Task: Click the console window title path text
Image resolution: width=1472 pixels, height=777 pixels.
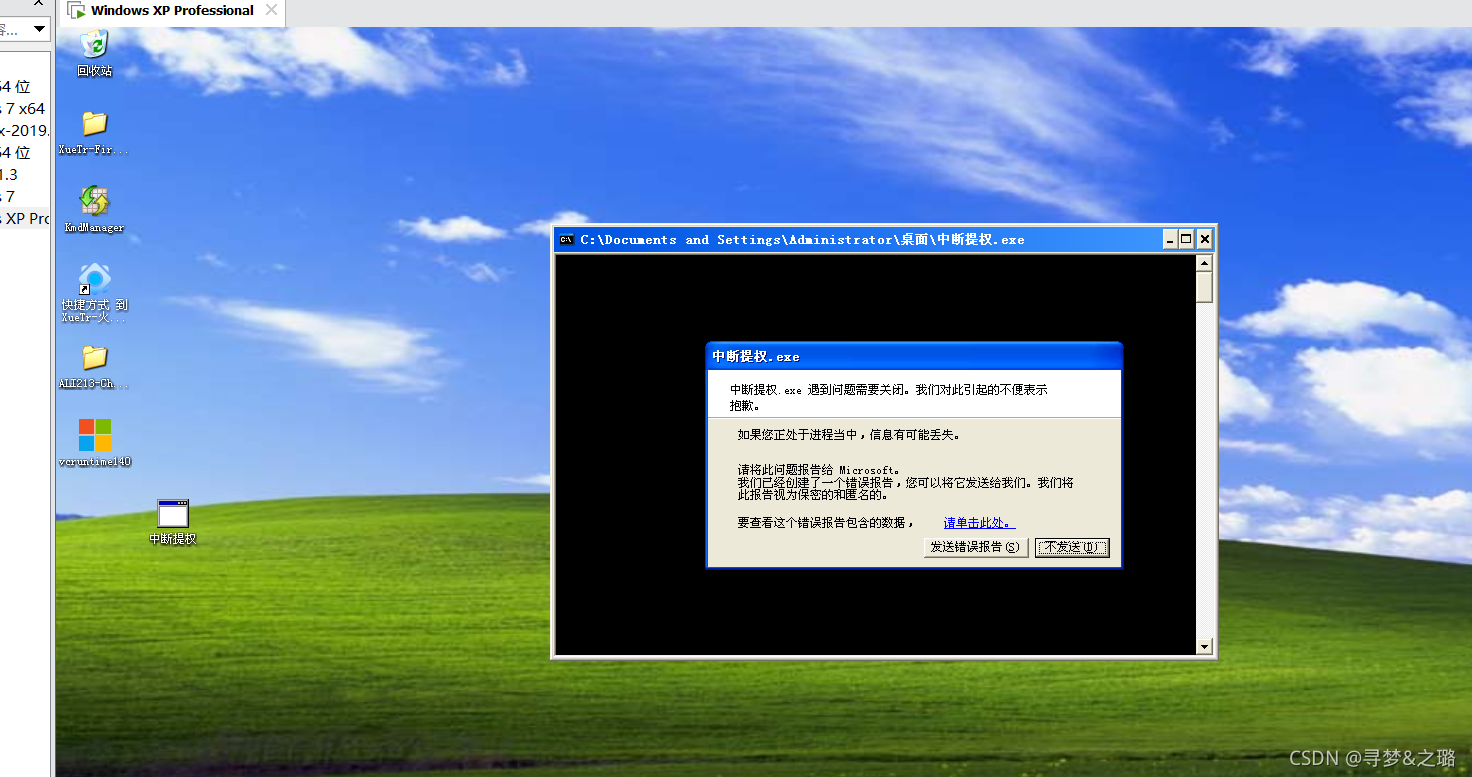Action: 802,240
